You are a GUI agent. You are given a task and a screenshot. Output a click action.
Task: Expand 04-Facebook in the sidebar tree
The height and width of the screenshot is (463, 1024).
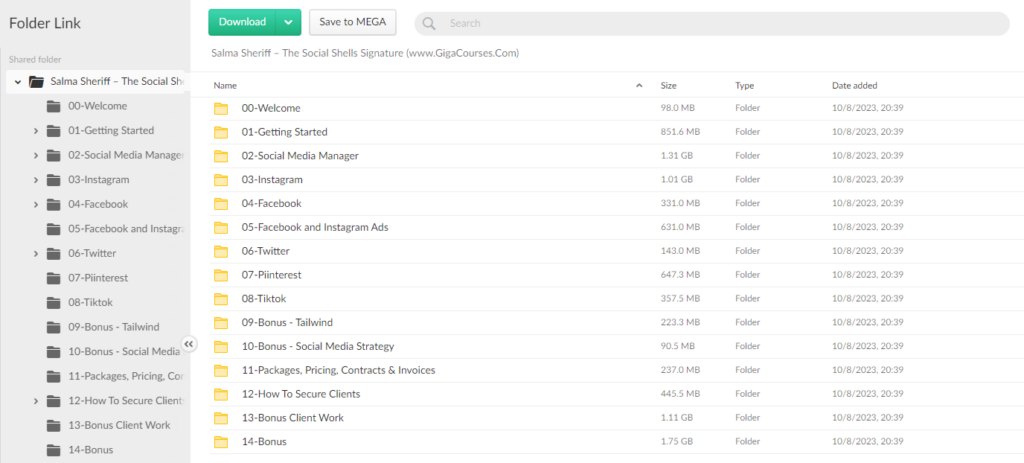(x=36, y=204)
